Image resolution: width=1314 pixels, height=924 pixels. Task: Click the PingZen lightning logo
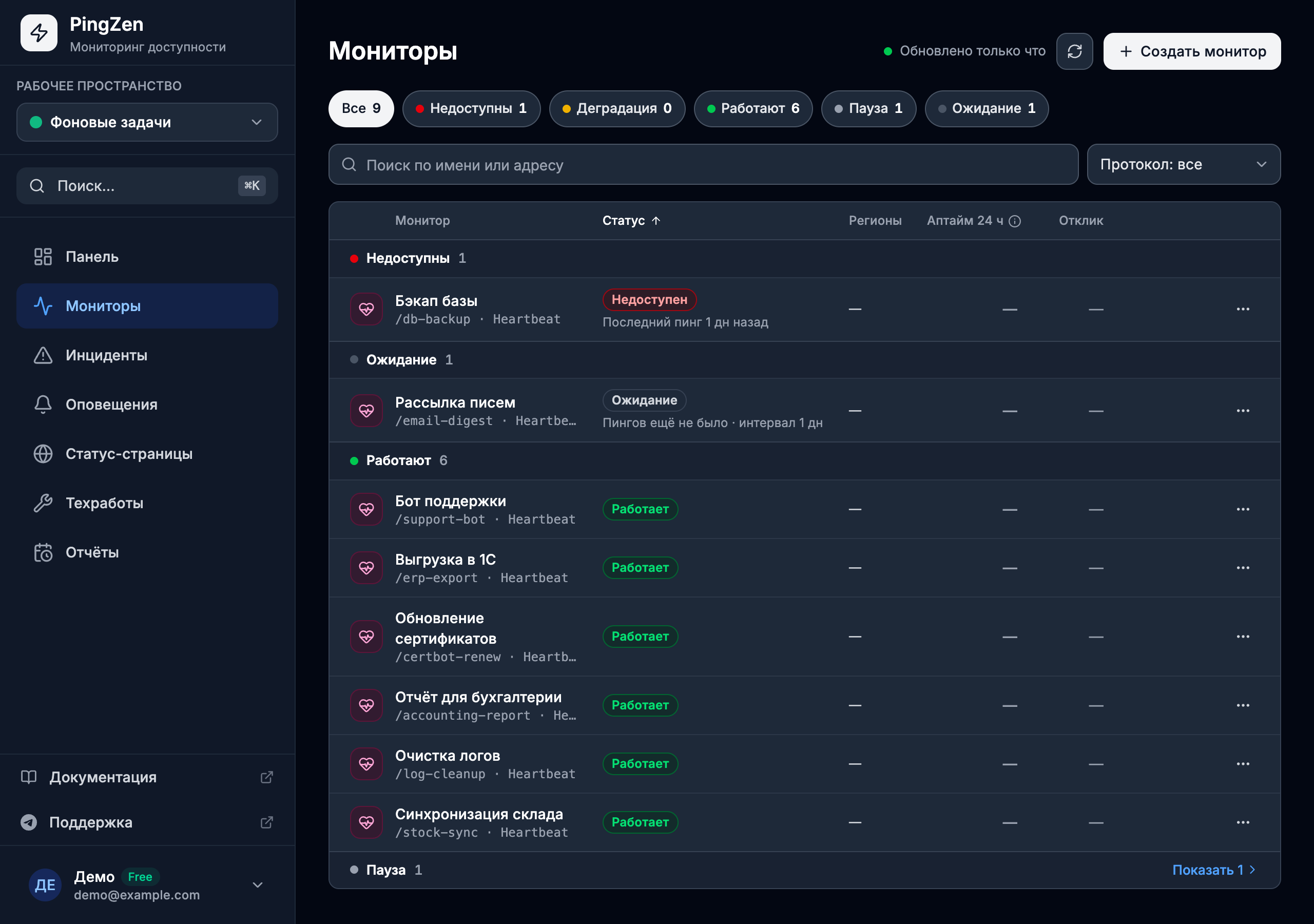pyautogui.click(x=38, y=33)
